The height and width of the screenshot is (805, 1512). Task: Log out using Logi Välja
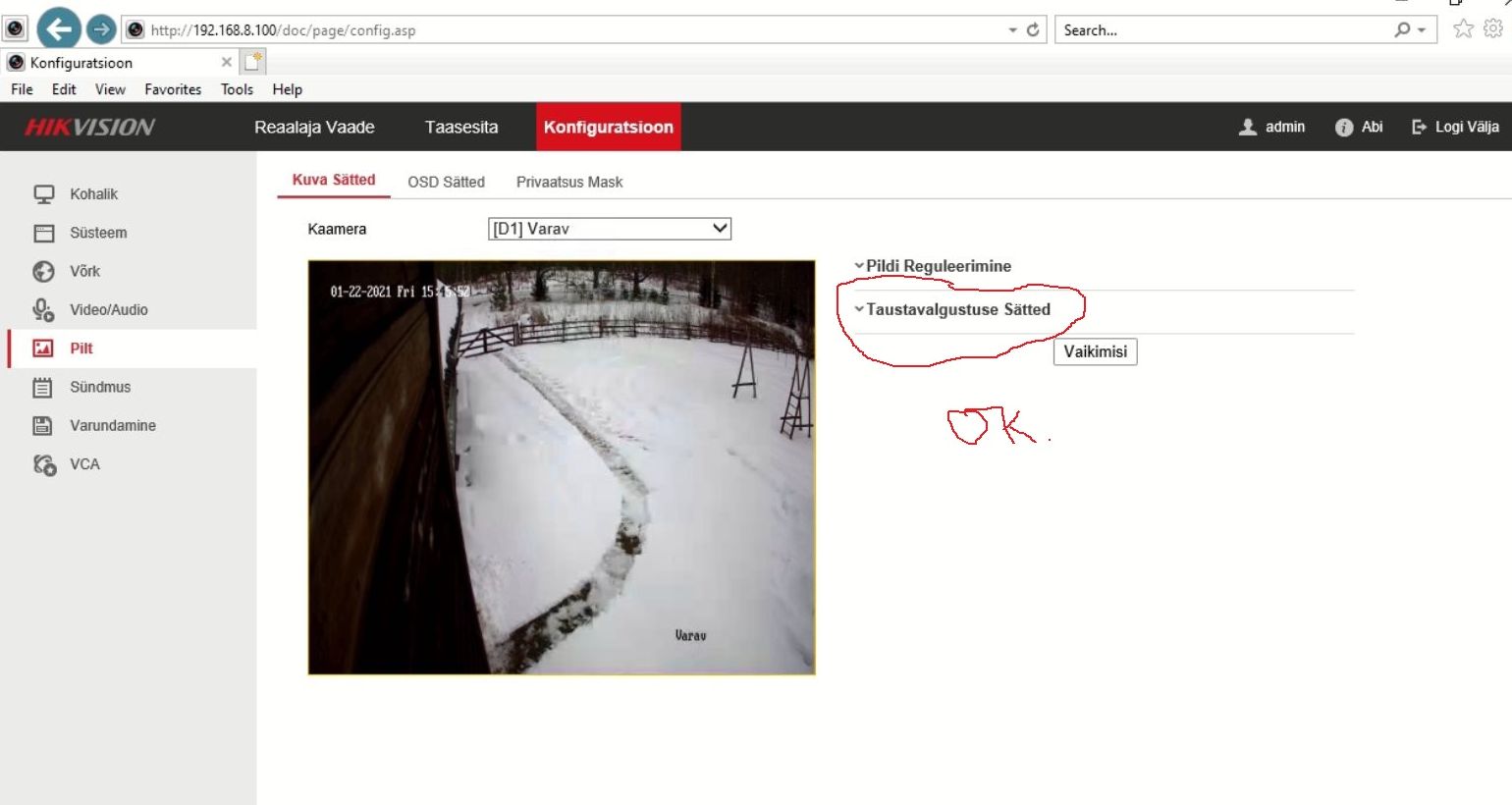1455,127
